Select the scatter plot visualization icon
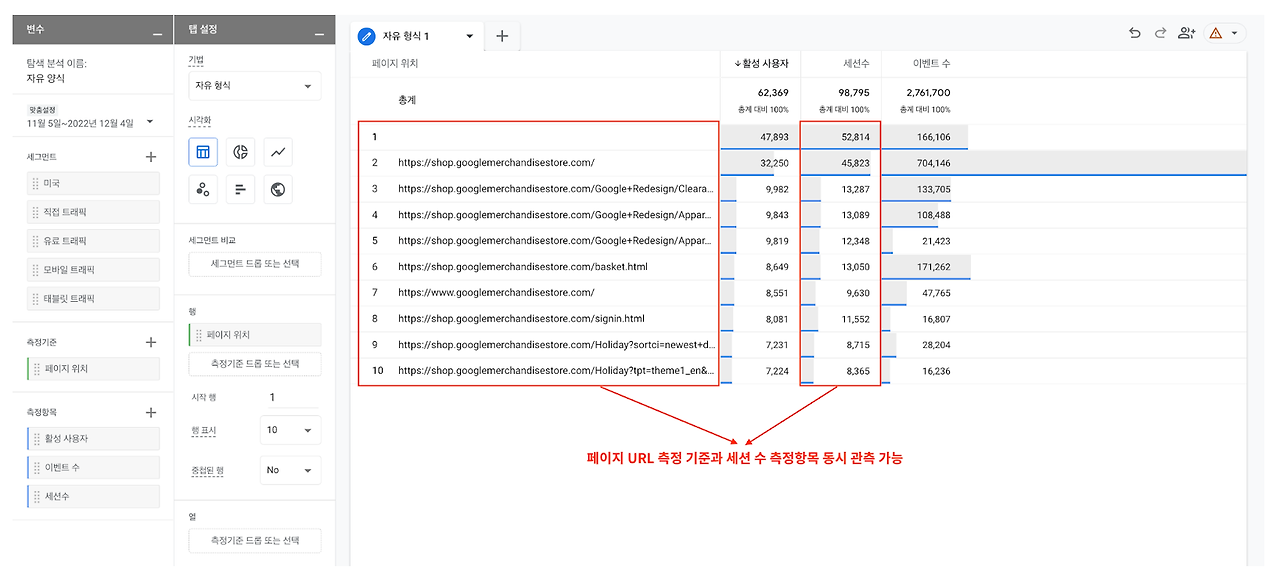Screen dimensions: 1280x581 203,189
